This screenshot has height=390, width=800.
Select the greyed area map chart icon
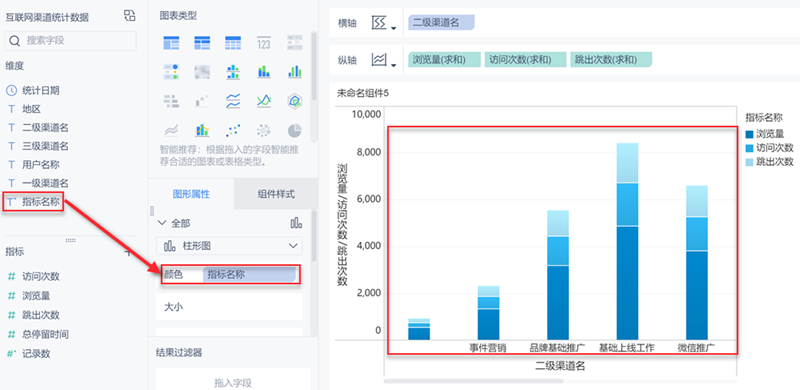(x=202, y=72)
